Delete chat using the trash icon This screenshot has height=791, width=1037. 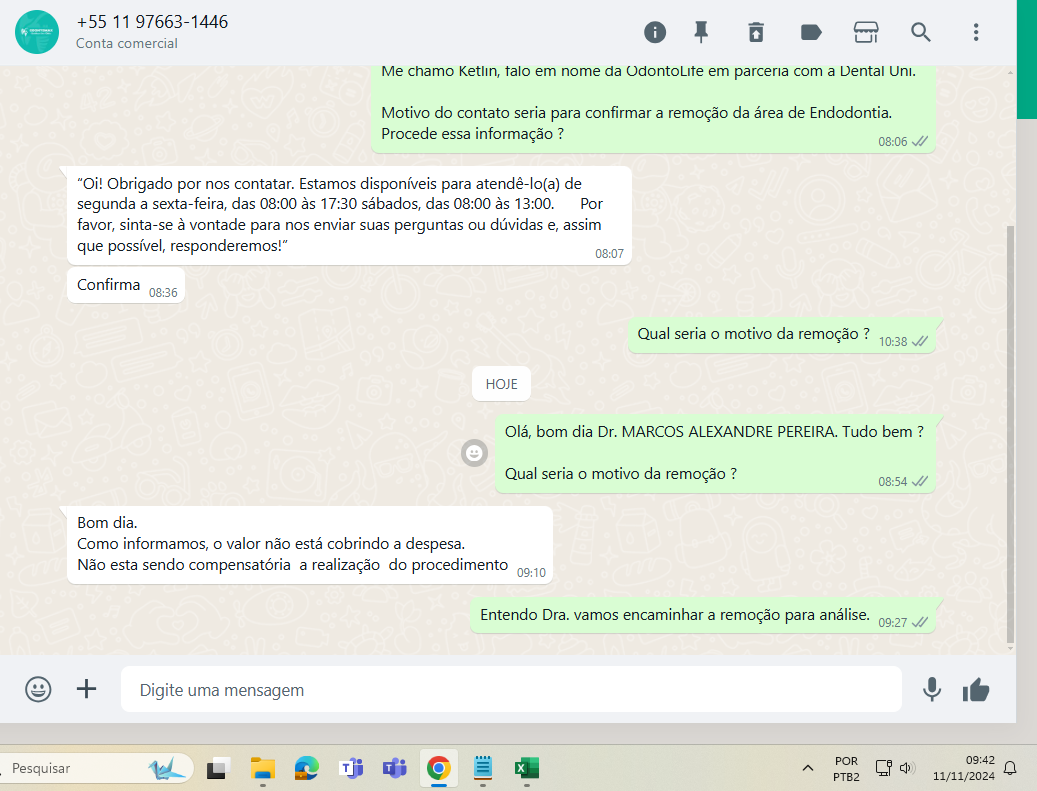[x=756, y=32]
